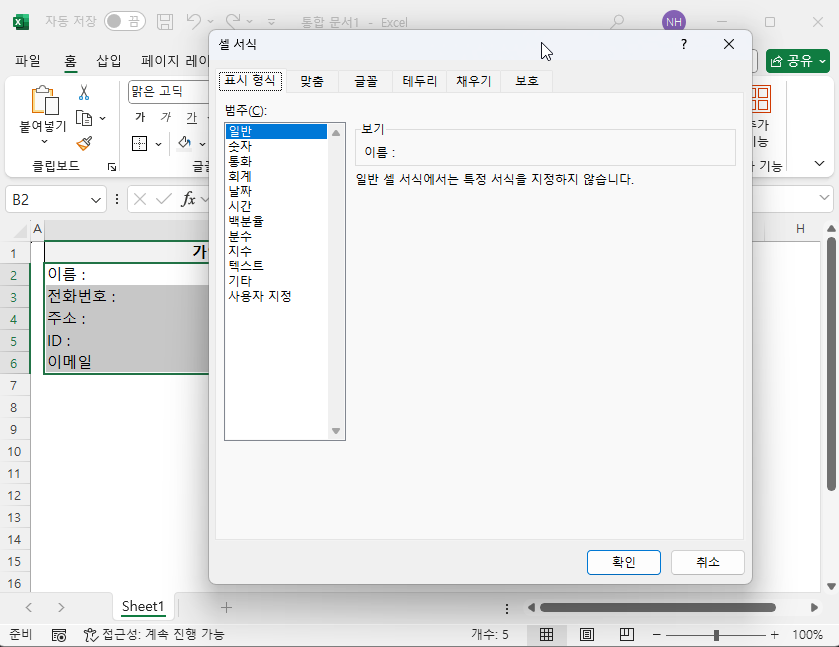The image size is (839, 647).
Task: Open the Name Box dropdown showing B2
Action: [96, 197]
